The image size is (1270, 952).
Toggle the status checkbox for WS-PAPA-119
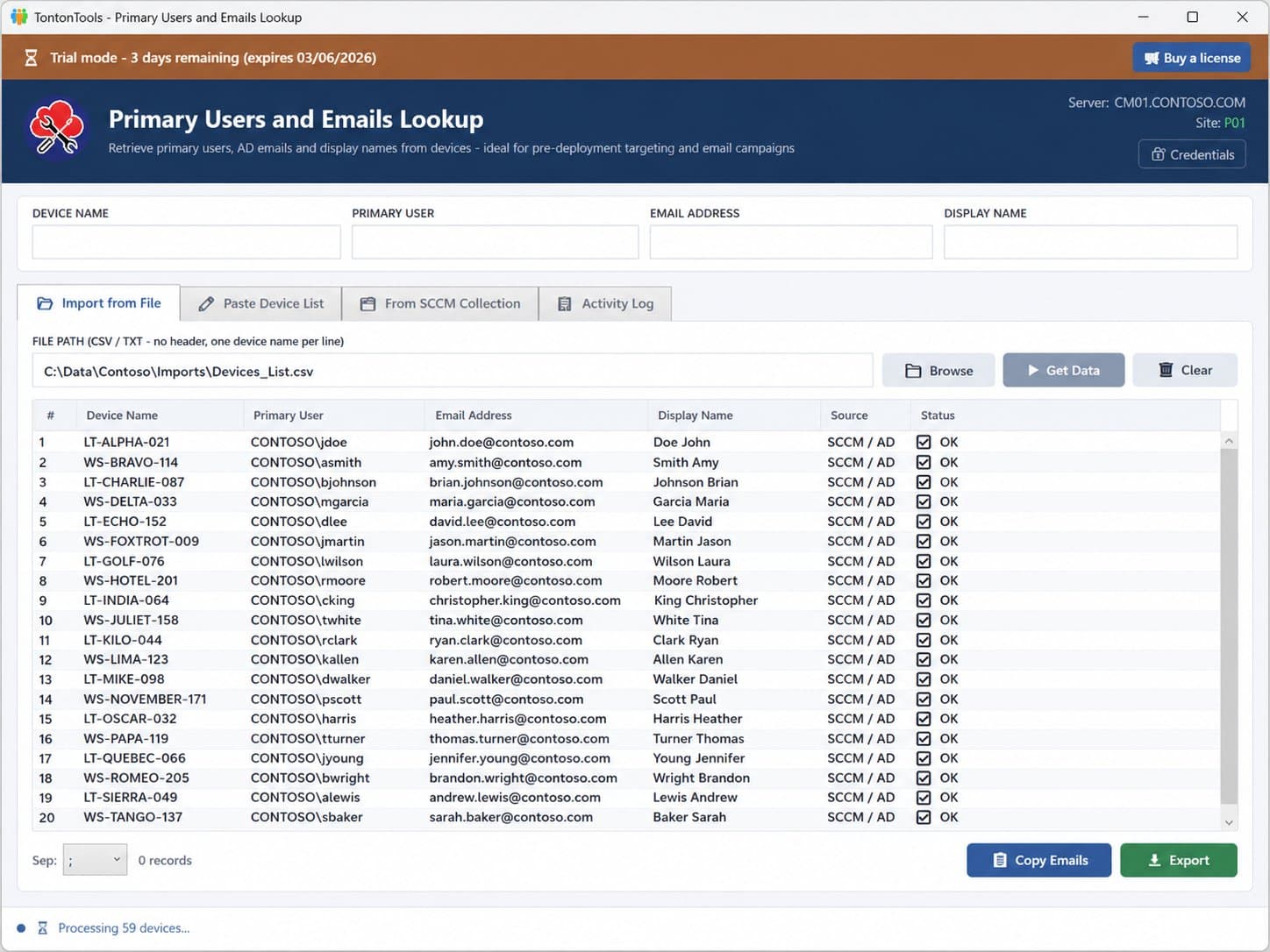point(924,738)
